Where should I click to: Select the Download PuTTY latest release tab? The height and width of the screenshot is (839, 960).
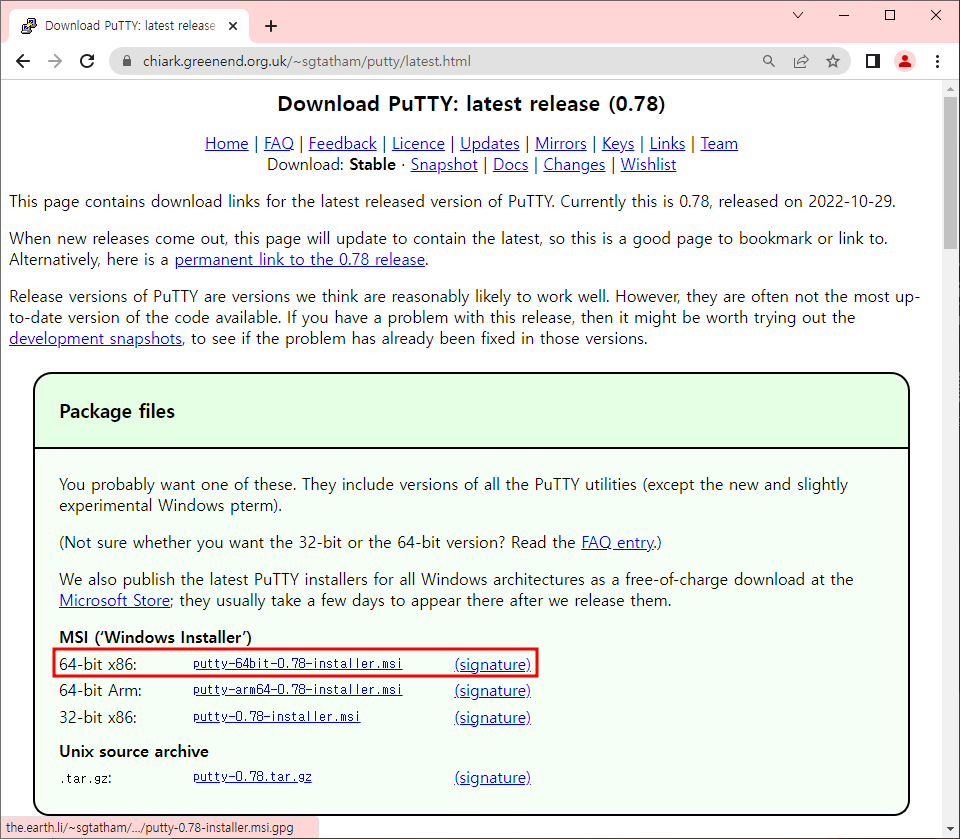click(129, 26)
